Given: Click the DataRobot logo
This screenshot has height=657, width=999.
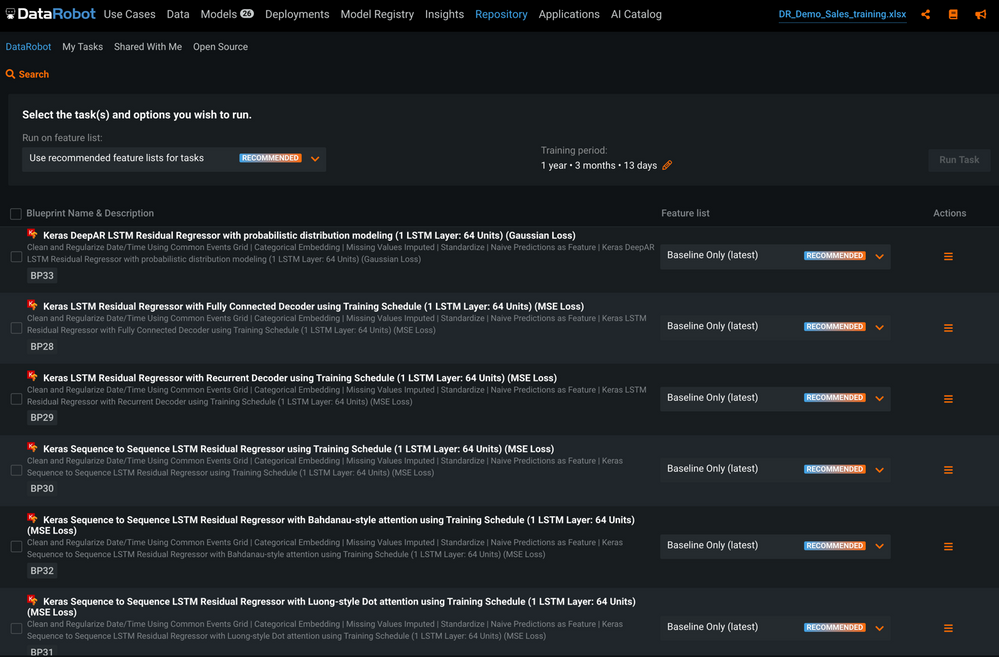Looking at the screenshot, I should coord(50,14).
